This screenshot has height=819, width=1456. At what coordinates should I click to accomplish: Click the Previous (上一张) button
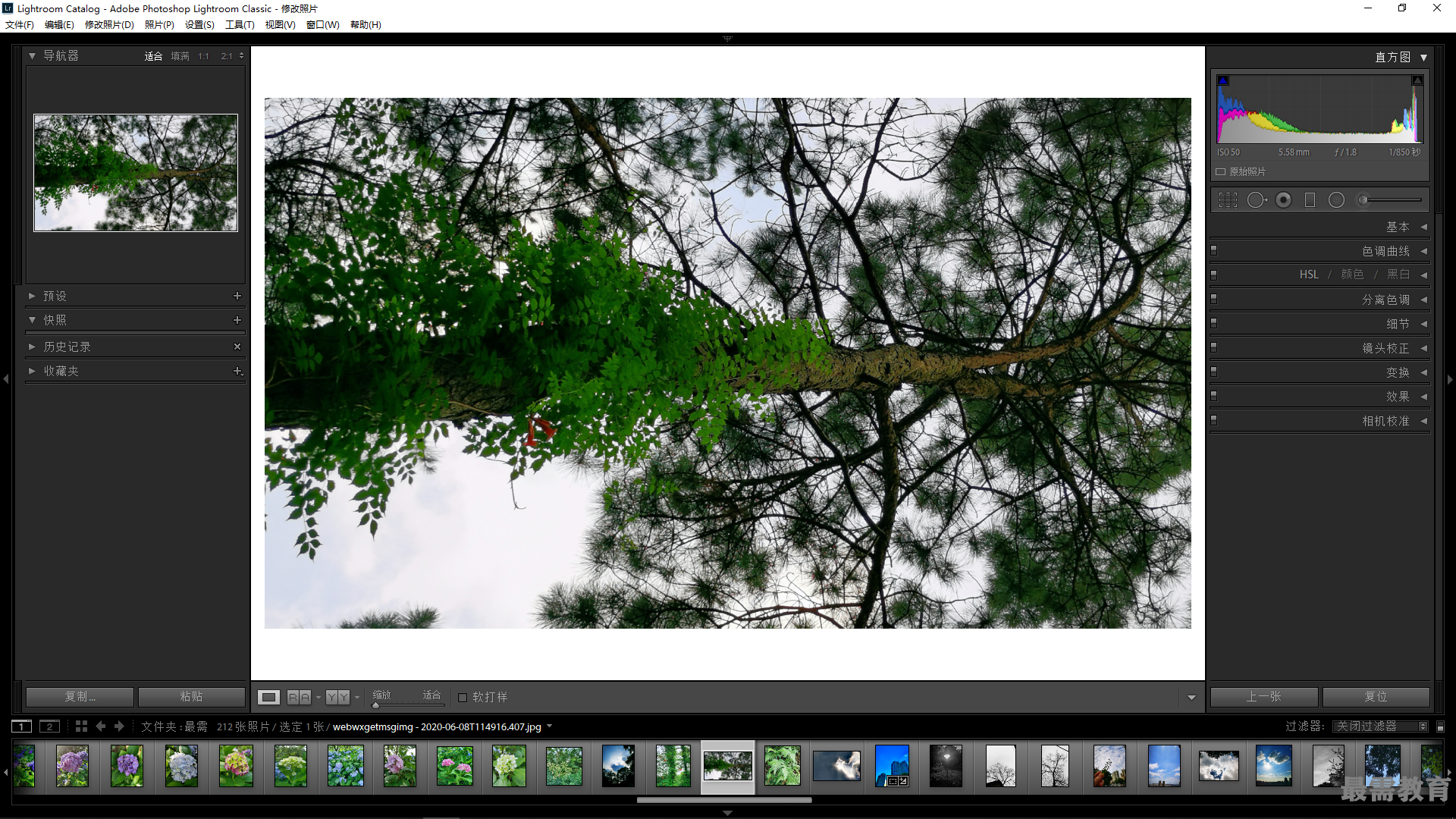click(1264, 697)
